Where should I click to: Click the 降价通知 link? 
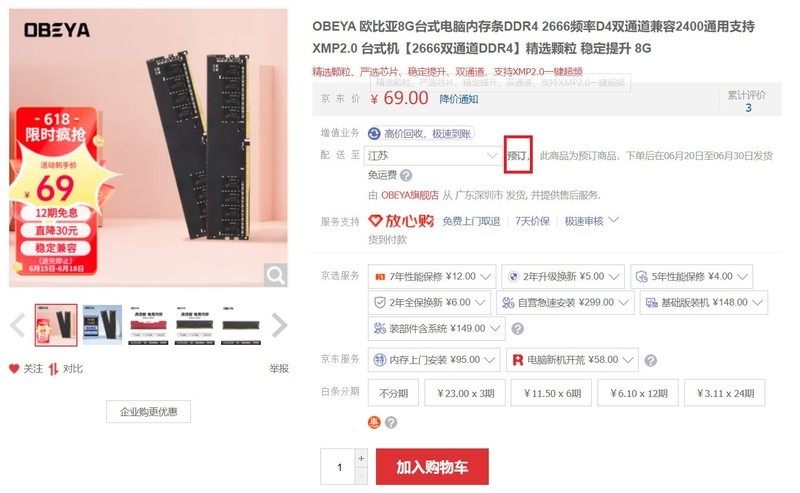coord(459,99)
